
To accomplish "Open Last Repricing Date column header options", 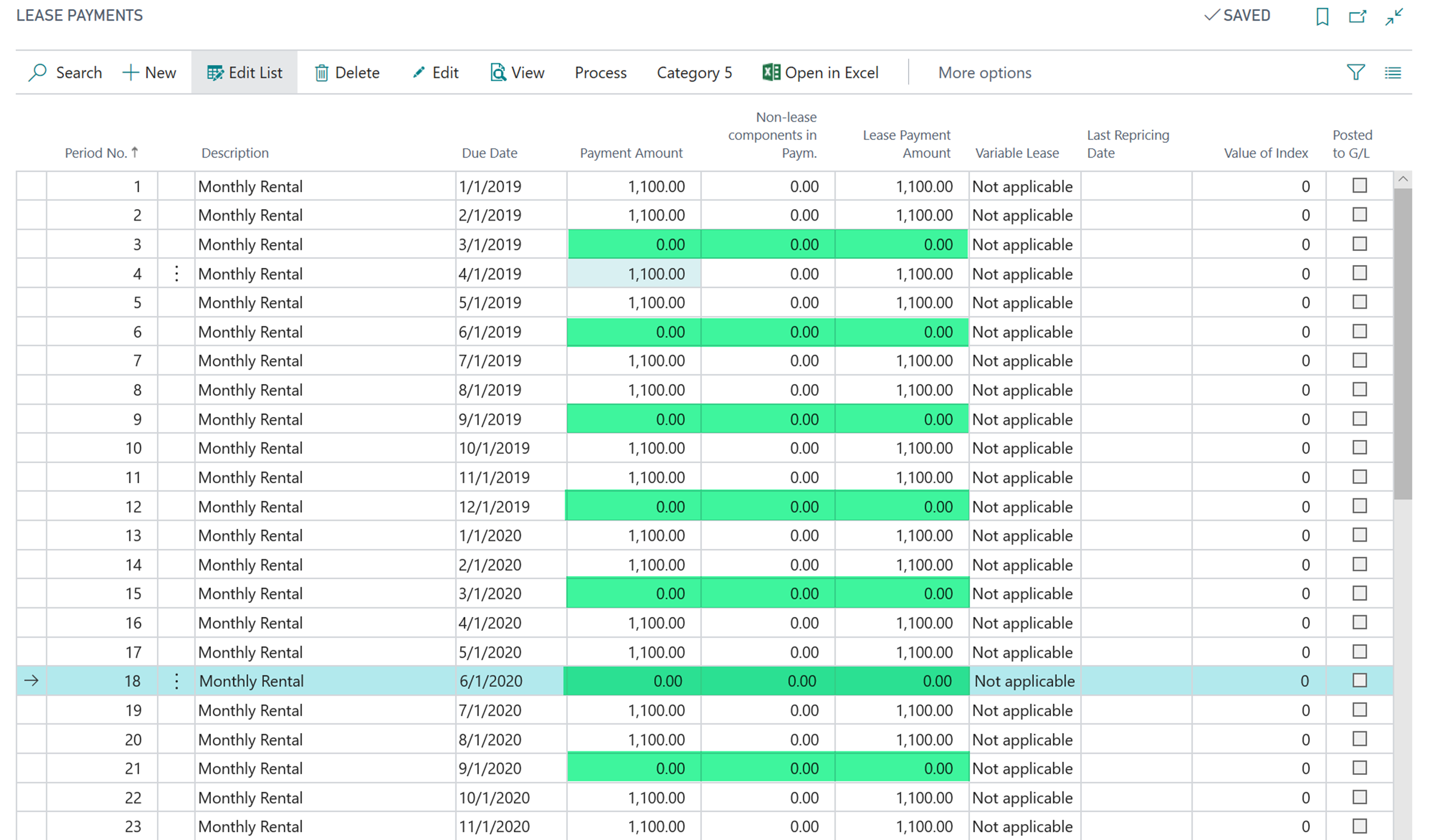I will [1128, 144].
